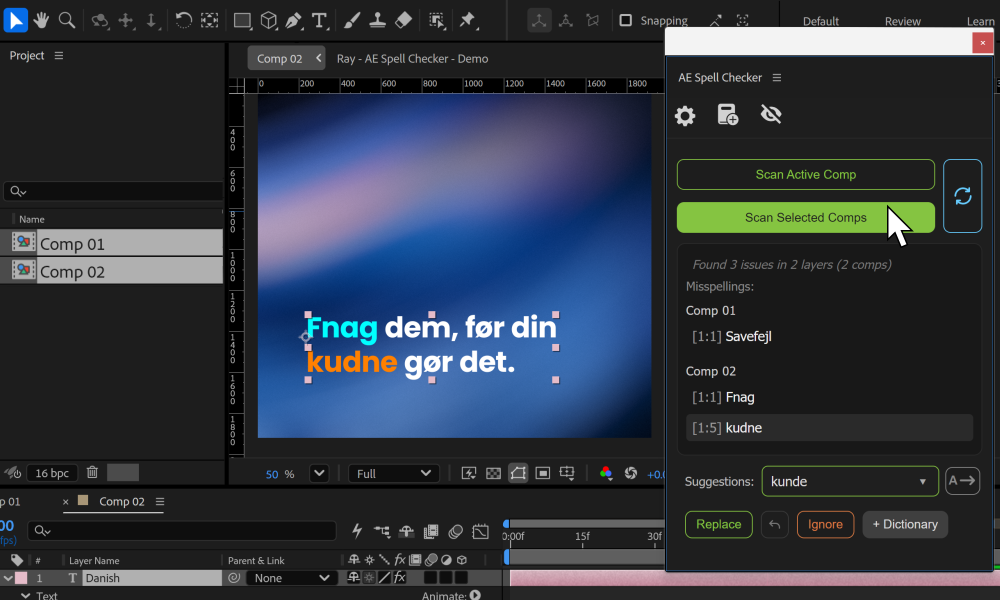Click the undo arrow button next to Replace
The width and height of the screenshot is (1000, 600).
point(775,524)
